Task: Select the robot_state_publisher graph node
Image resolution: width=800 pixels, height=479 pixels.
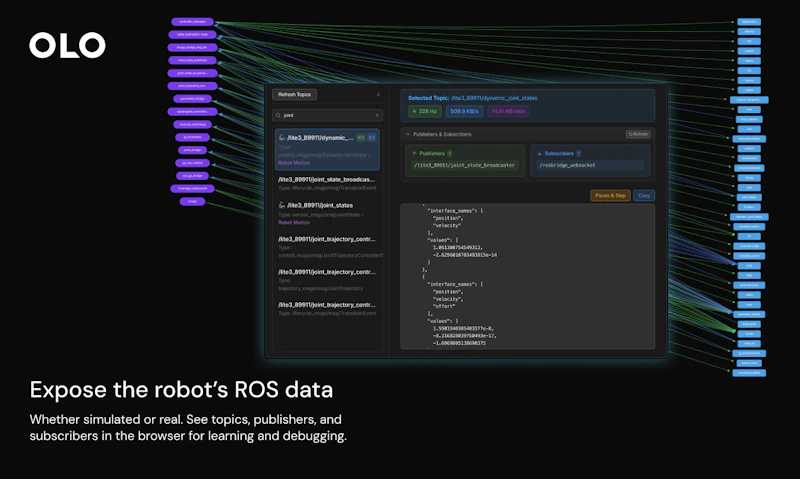Action: coord(192,60)
